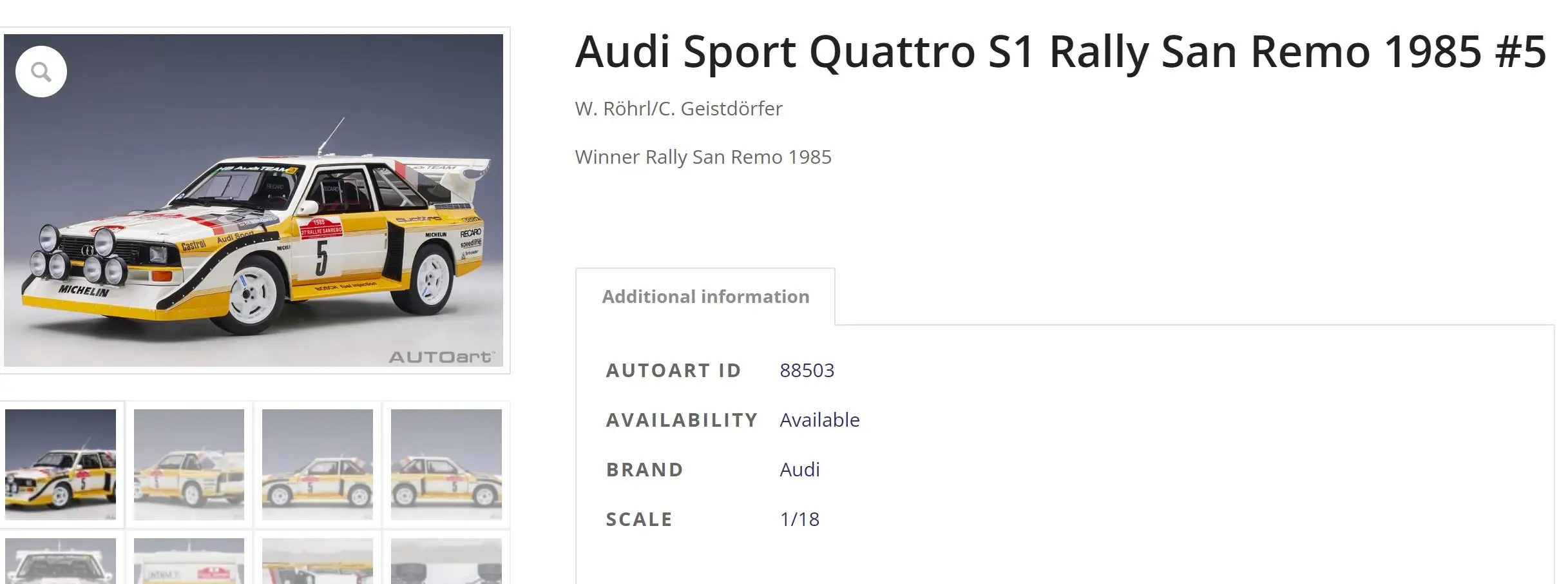Click the Winner Rally San Remo 1985 description
The image size is (1568, 584).
click(703, 157)
